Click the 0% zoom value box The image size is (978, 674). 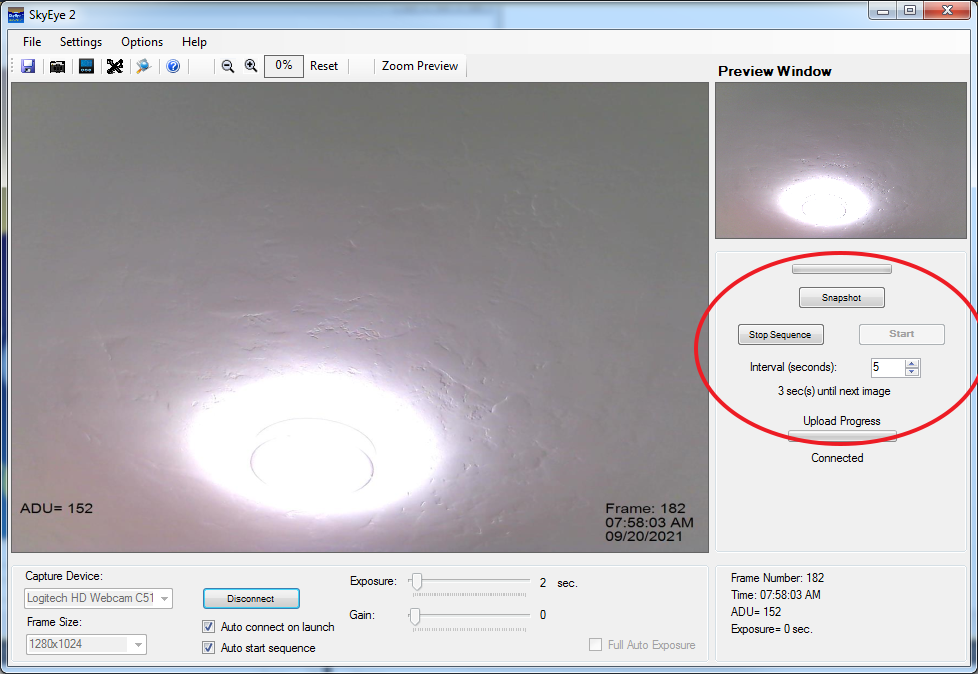pyautogui.click(x=284, y=66)
